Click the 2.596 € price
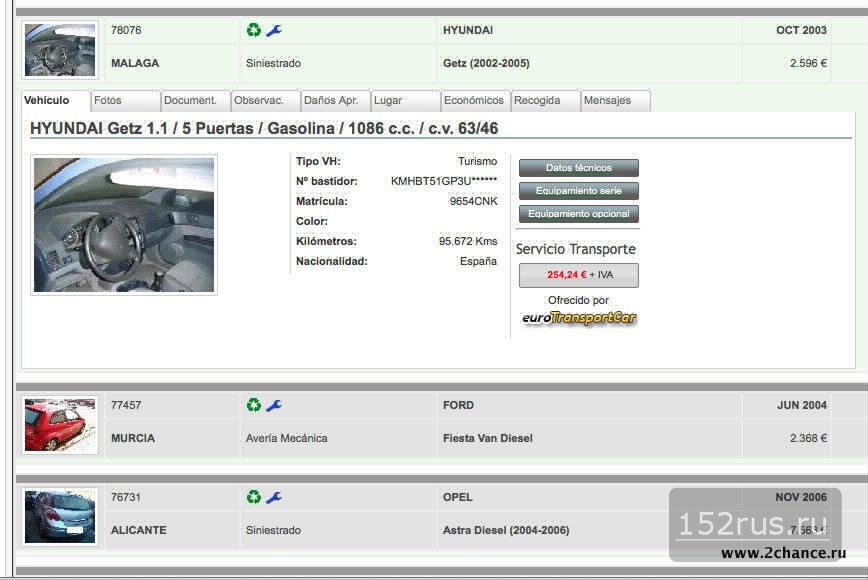 click(x=808, y=64)
